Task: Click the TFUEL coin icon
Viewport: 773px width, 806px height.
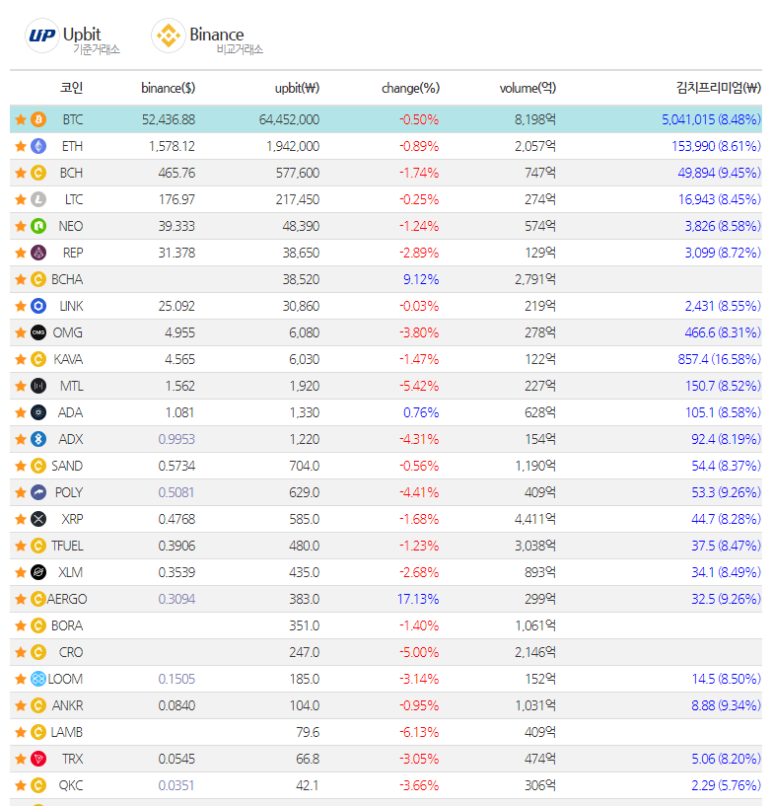Action: pyautogui.click(x=39, y=546)
